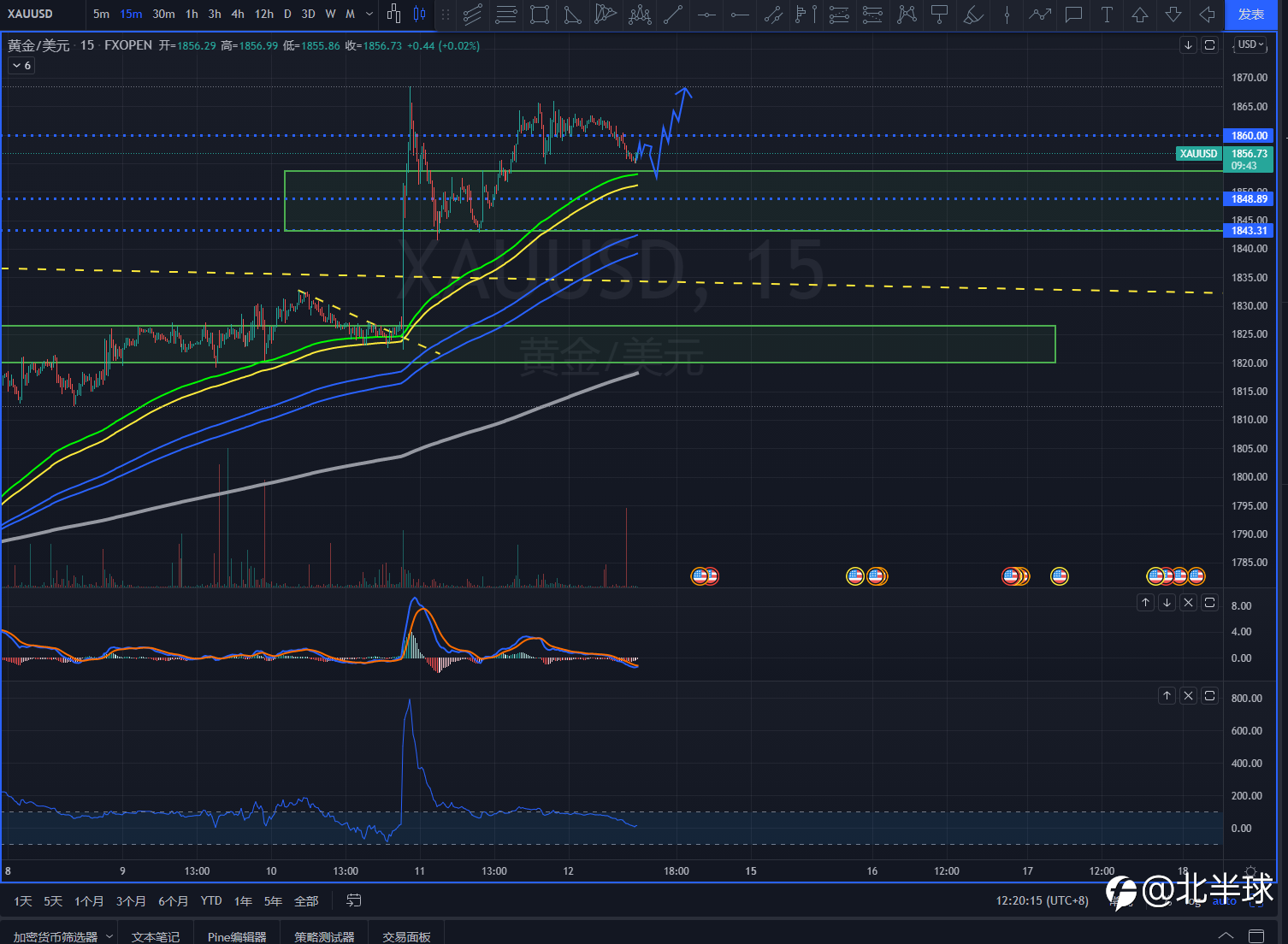Maximize the bottom widget panel

(1256, 935)
